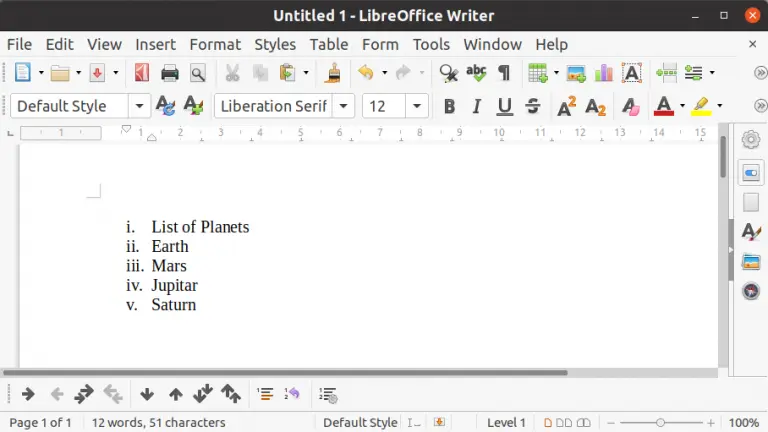Insert a chart using the chart icon
Viewport: 768px width, 432px height.
point(603,73)
